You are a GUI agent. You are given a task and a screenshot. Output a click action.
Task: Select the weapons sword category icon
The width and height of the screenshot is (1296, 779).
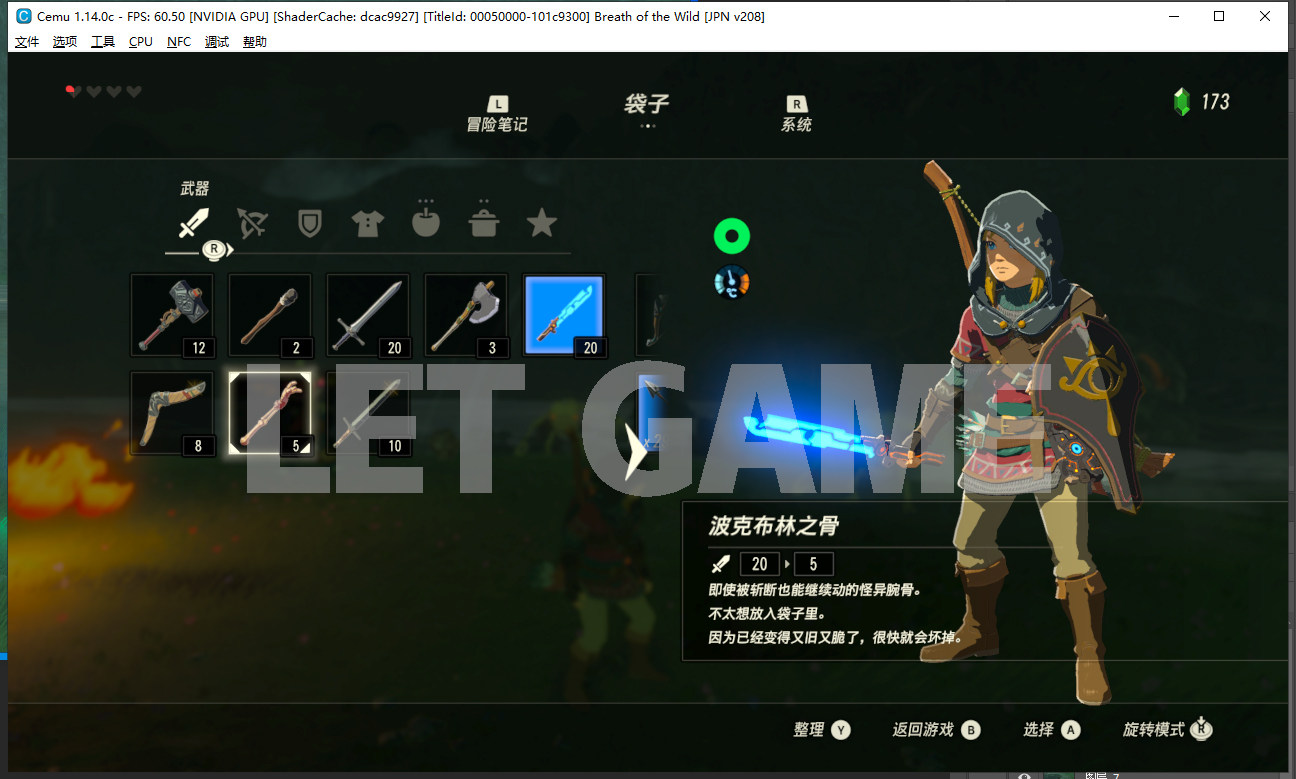tap(194, 223)
